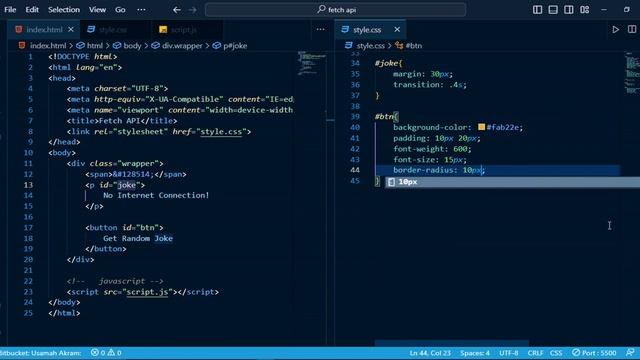640x360 pixels.
Task: Place cursor on '<title>Fetch API</title>' line
Action: pos(122,121)
